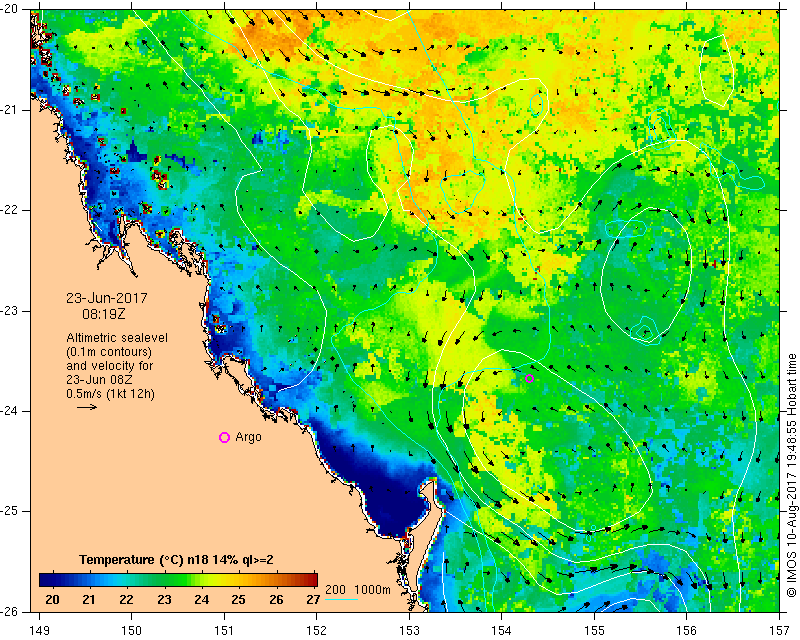Click the IMOS copyright timestamp text
This screenshot has width=800, height=640.
click(x=791, y=476)
